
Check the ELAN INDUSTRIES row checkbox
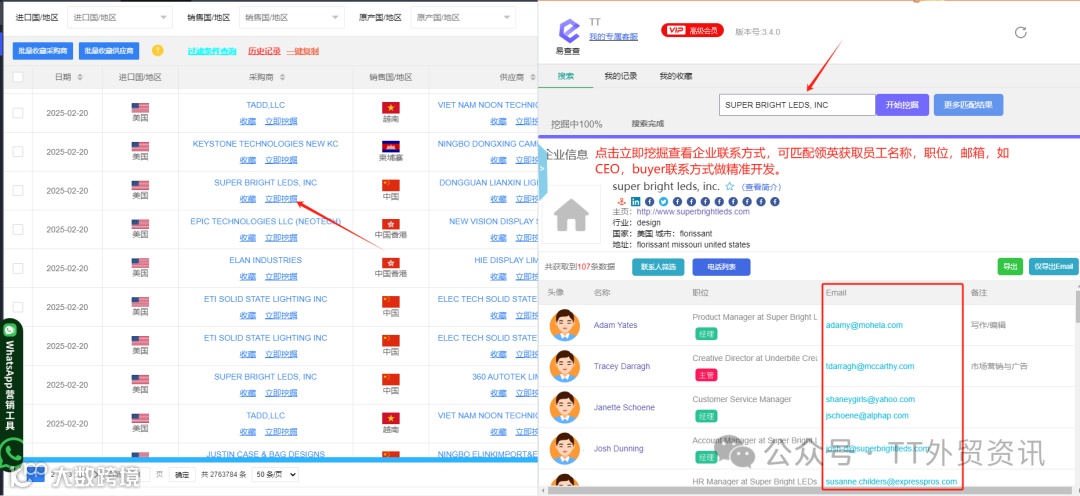18,268
